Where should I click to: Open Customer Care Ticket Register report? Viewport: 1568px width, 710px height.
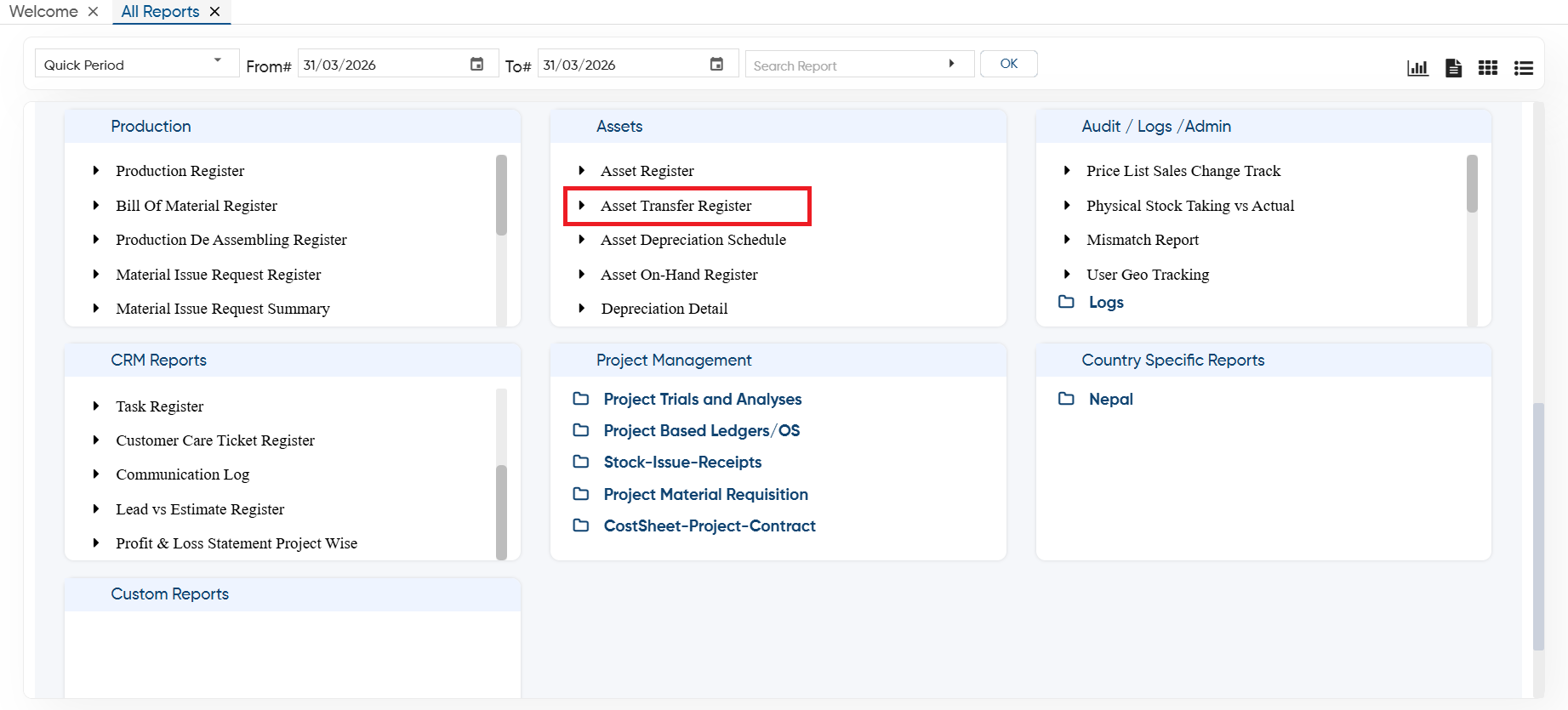[x=215, y=440]
